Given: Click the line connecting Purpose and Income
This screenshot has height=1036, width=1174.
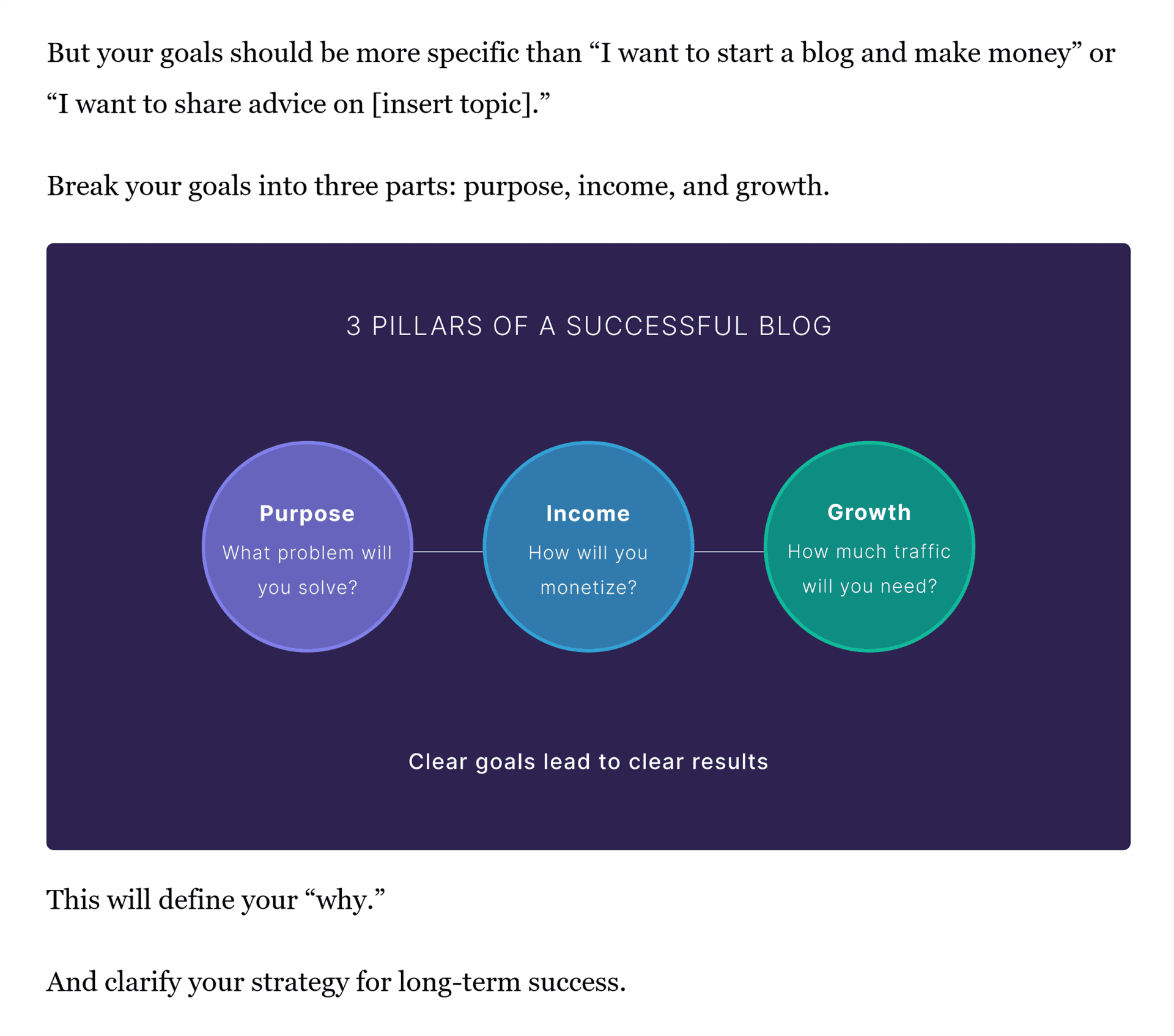Looking at the screenshot, I should (x=448, y=552).
